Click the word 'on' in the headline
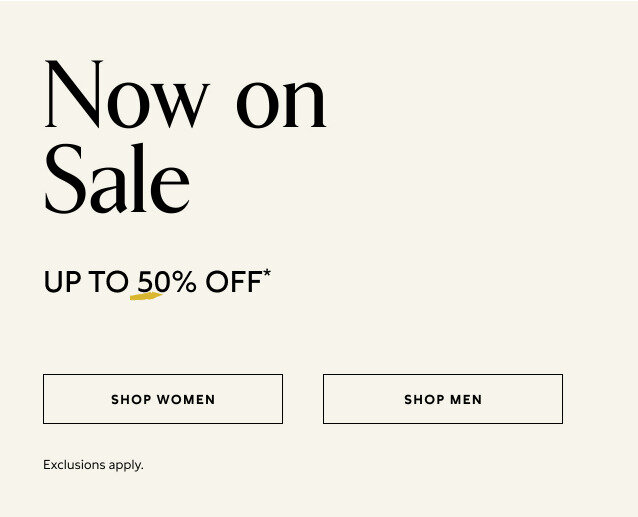The height and width of the screenshot is (517, 638). [281, 100]
